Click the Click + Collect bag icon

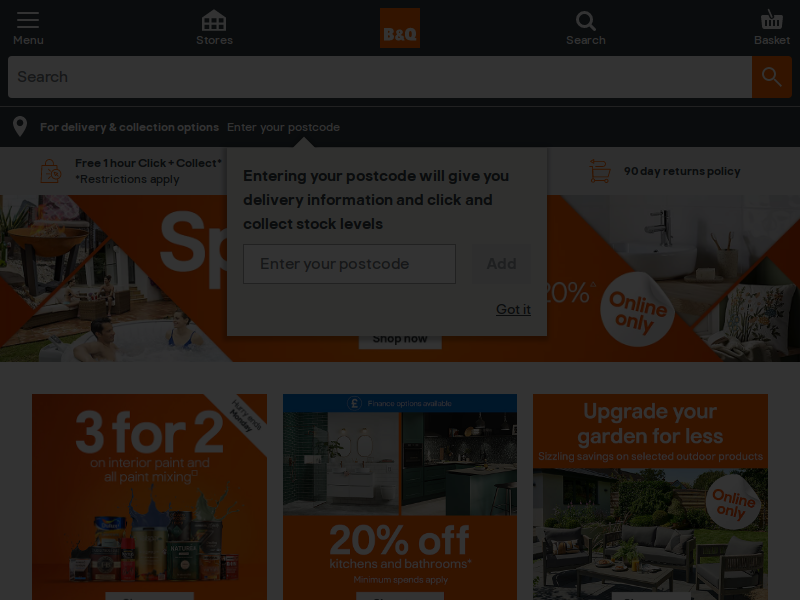point(51,171)
